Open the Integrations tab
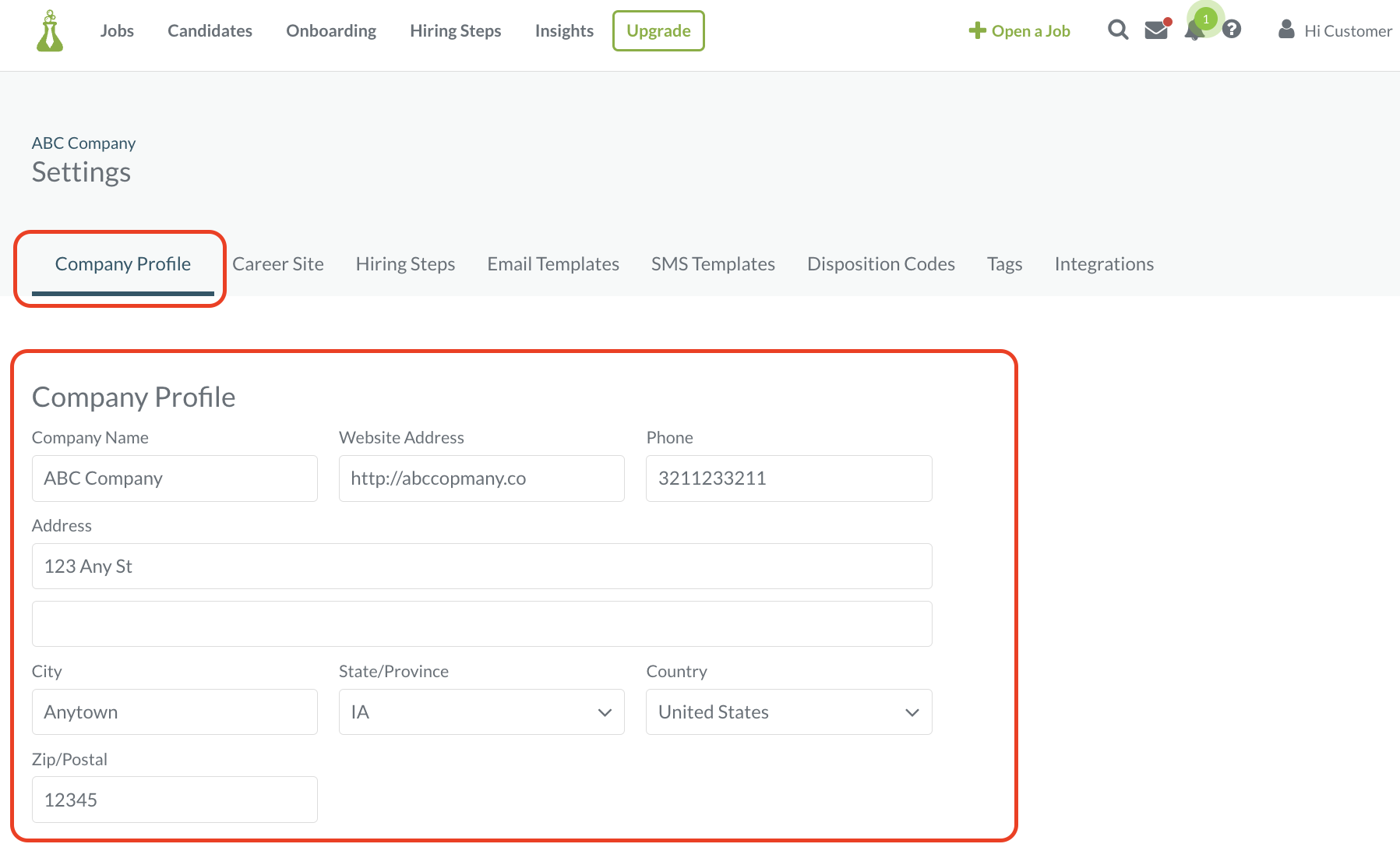Image resolution: width=1400 pixels, height=858 pixels. [x=1104, y=264]
